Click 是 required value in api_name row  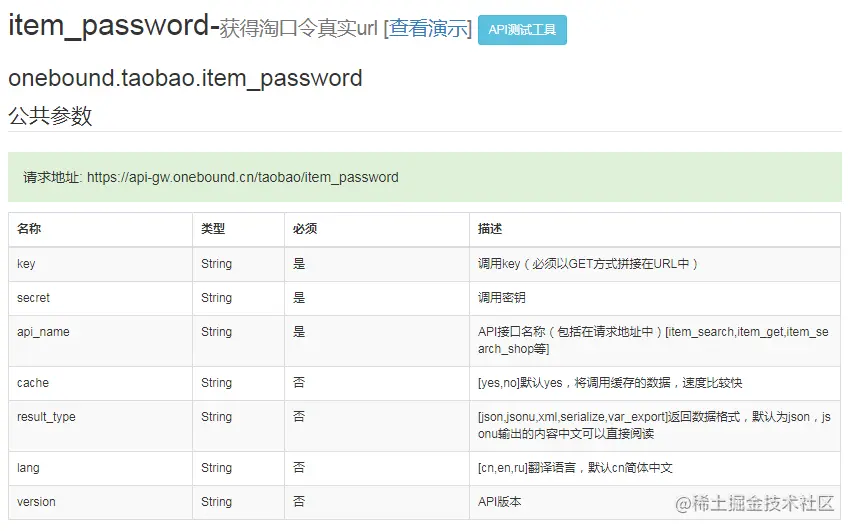click(x=299, y=332)
